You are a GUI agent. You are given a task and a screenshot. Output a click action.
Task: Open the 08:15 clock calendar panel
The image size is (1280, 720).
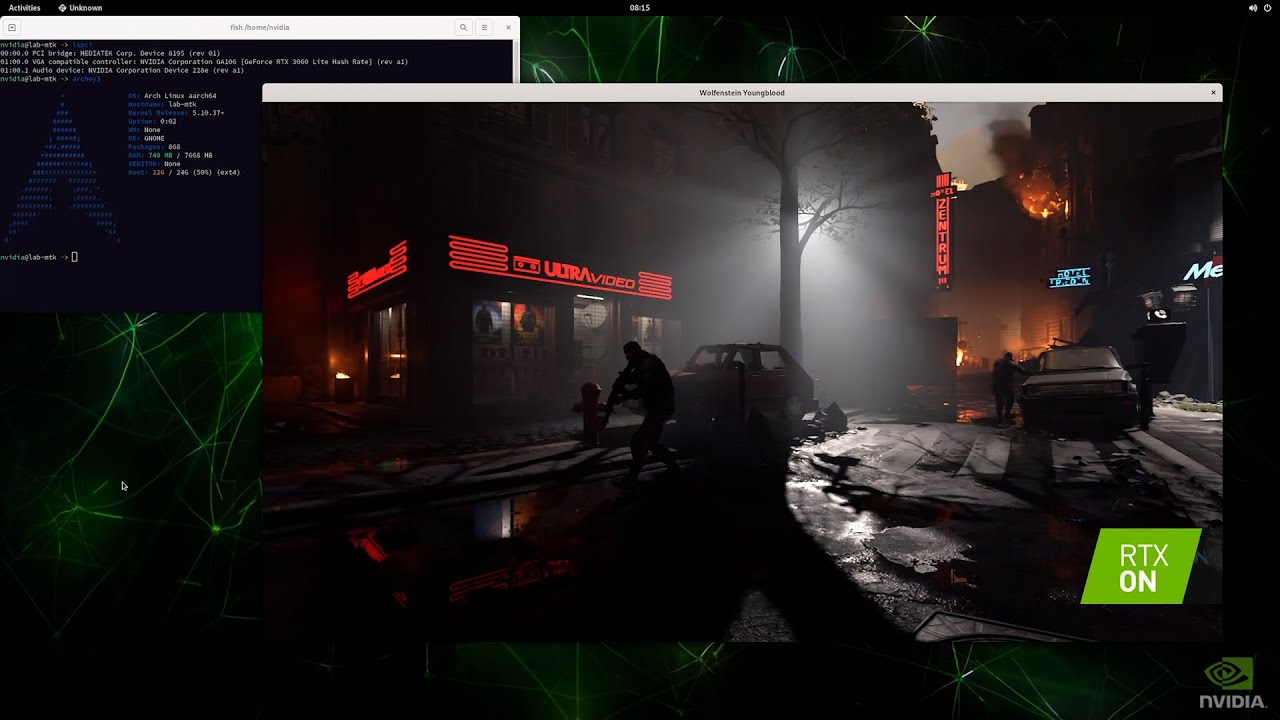click(x=639, y=8)
